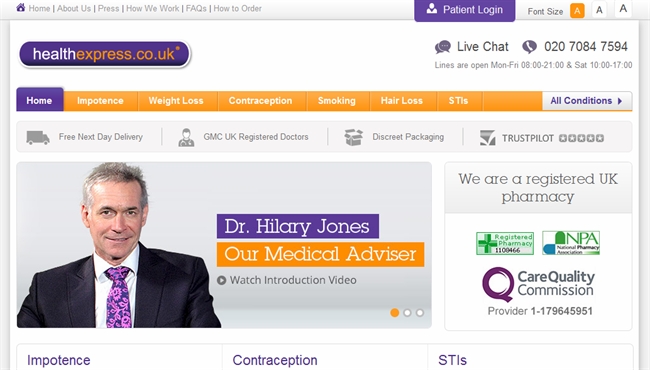The height and width of the screenshot is (370, 650).
Task: Switch to second slide dot in banner
Action: pyautogui.click(x=407, y=313)
